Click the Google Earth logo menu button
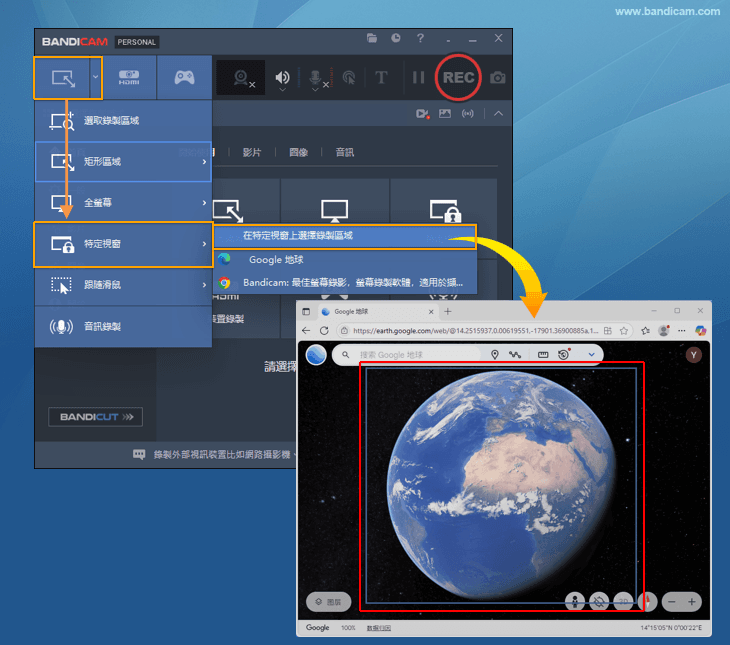The image size is (730, 645). (316, 355)
